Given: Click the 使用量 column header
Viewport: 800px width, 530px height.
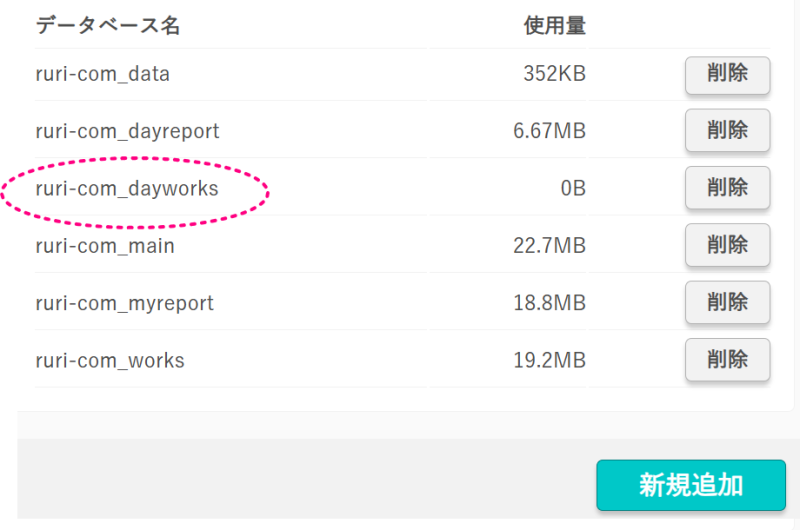Looking at the screenshot, I should click(555, 26).
